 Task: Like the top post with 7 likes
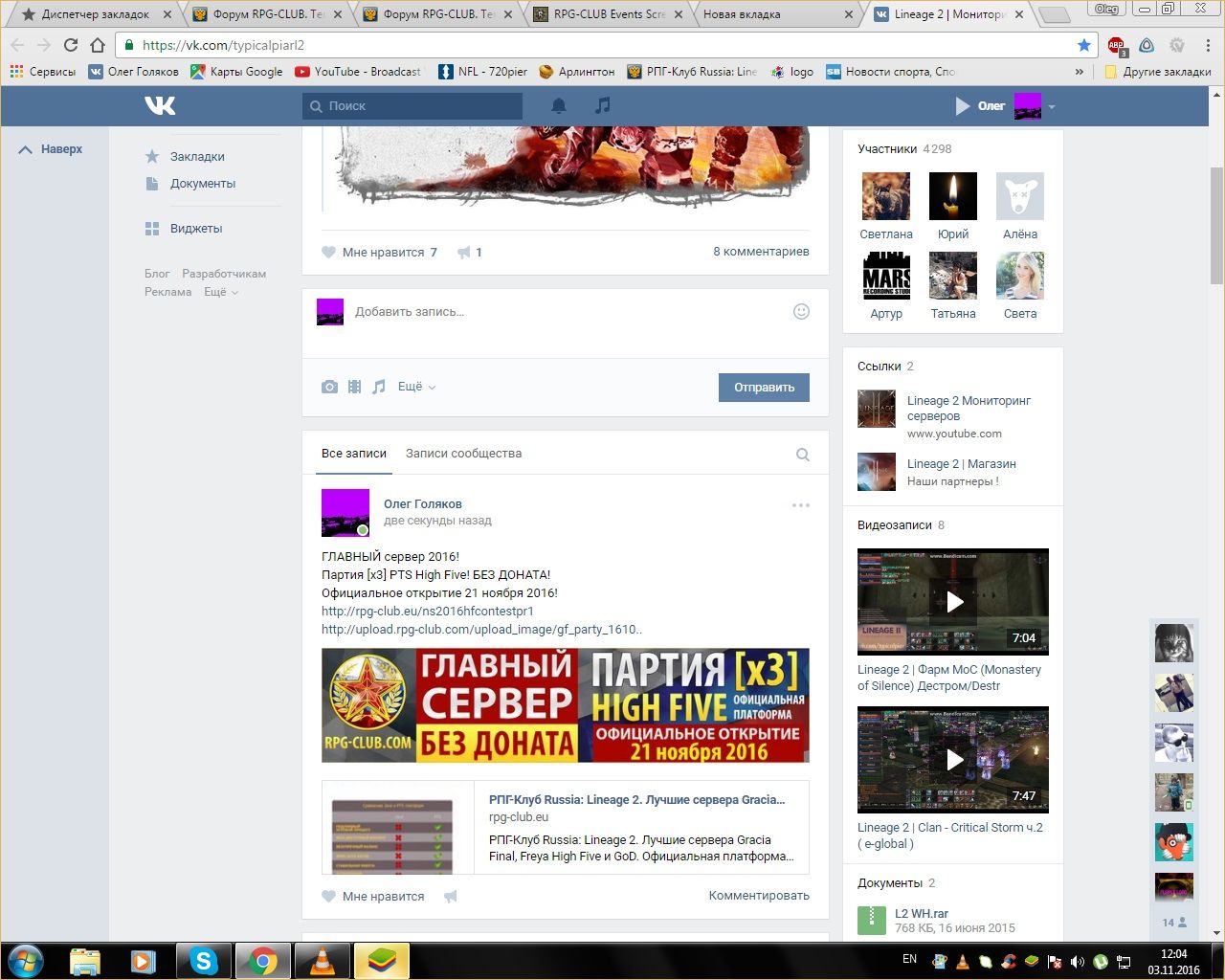(x=329, y=253)
